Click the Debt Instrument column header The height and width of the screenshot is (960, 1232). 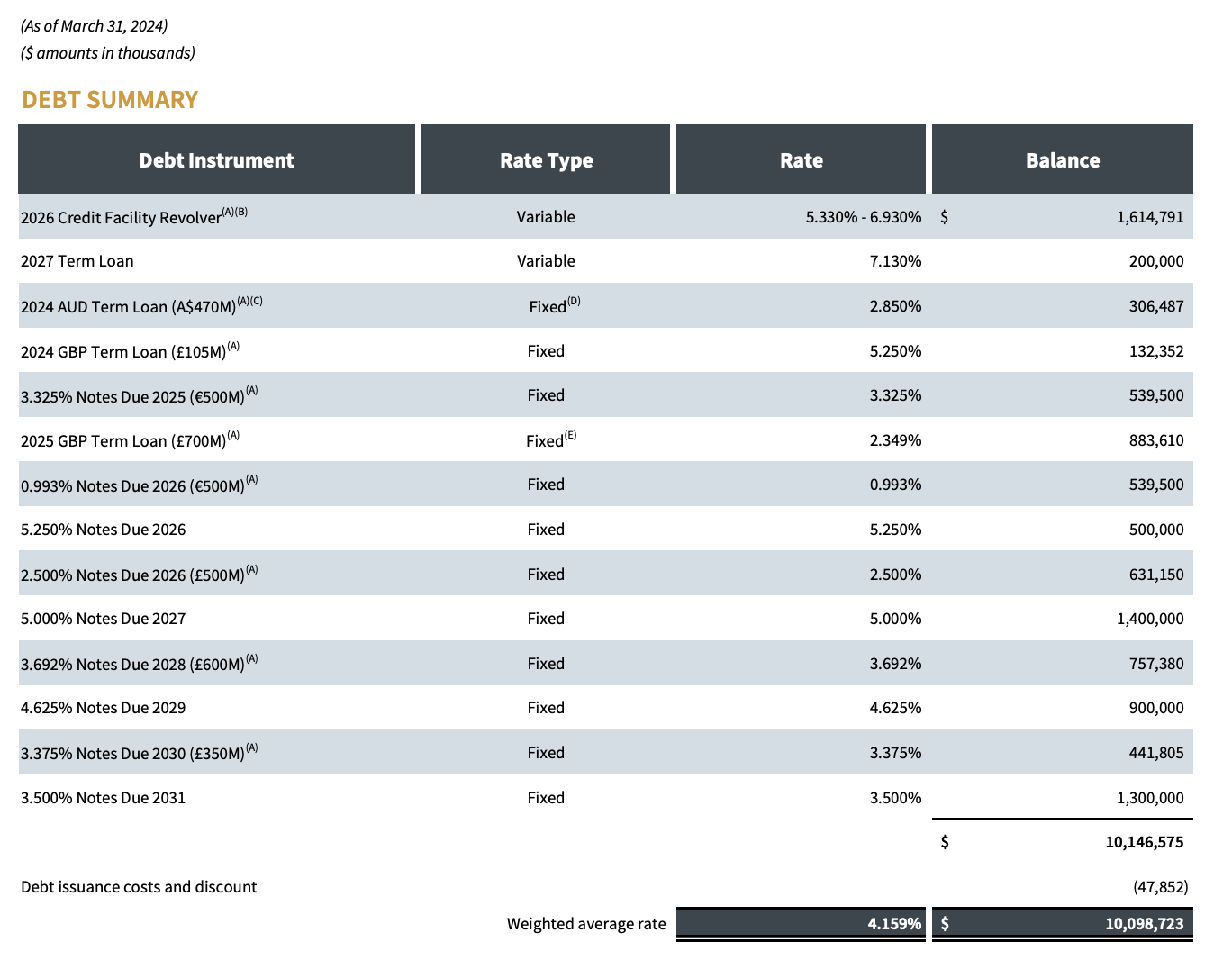[x=216, y=160]
